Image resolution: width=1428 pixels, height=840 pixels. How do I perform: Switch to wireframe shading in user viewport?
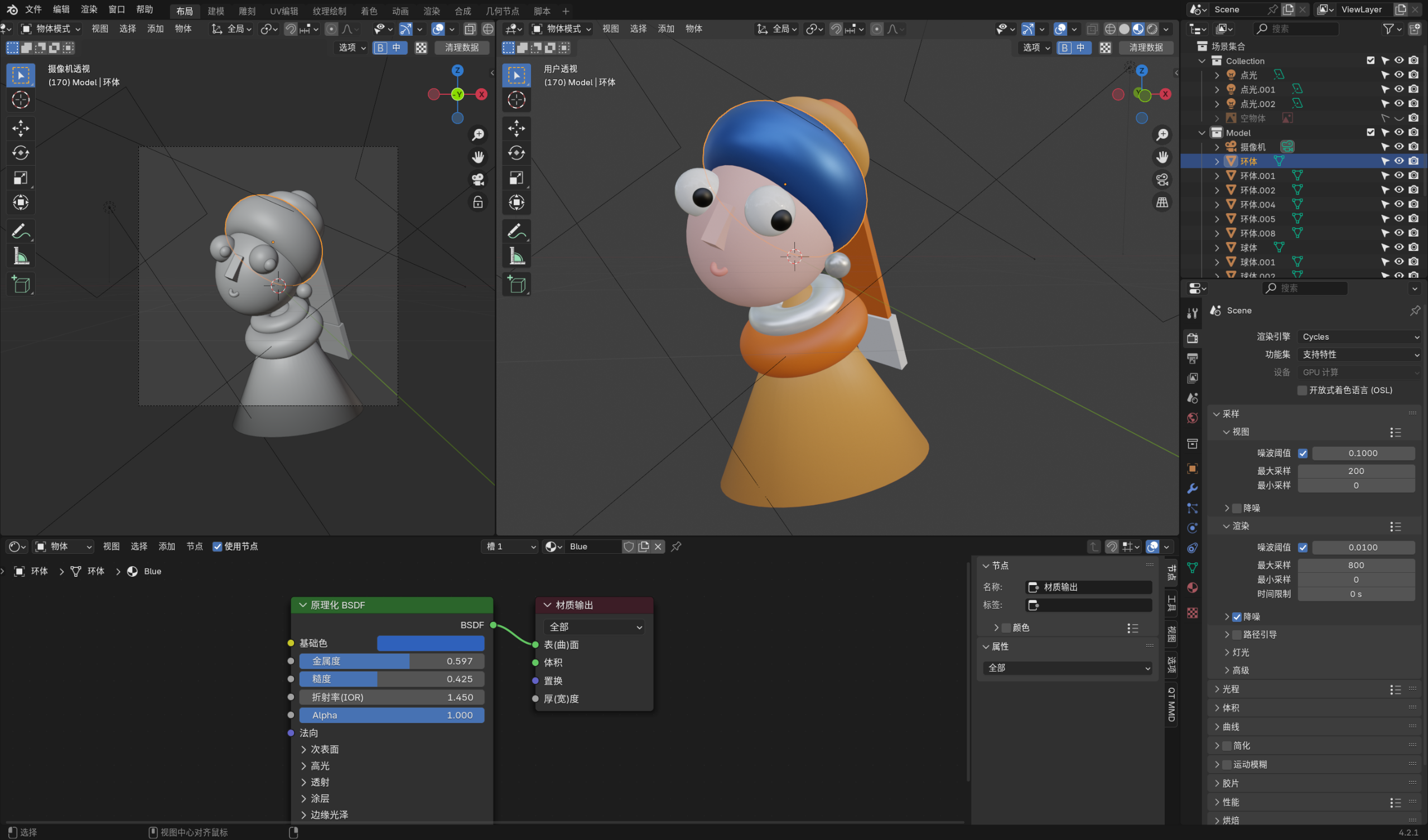tap(1110, 29)
